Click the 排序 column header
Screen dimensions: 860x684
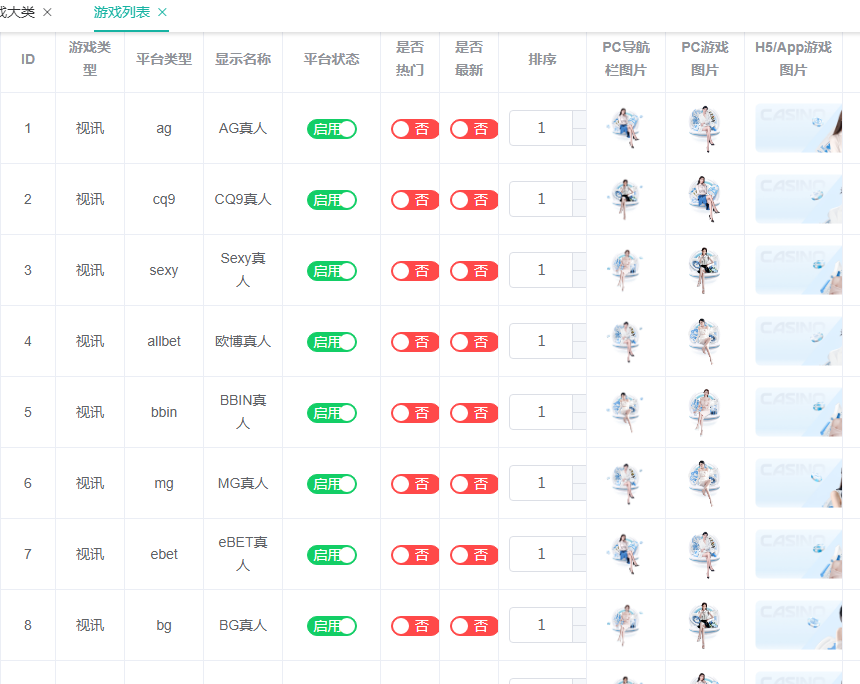pyautogui.click(x=542, y=59)
